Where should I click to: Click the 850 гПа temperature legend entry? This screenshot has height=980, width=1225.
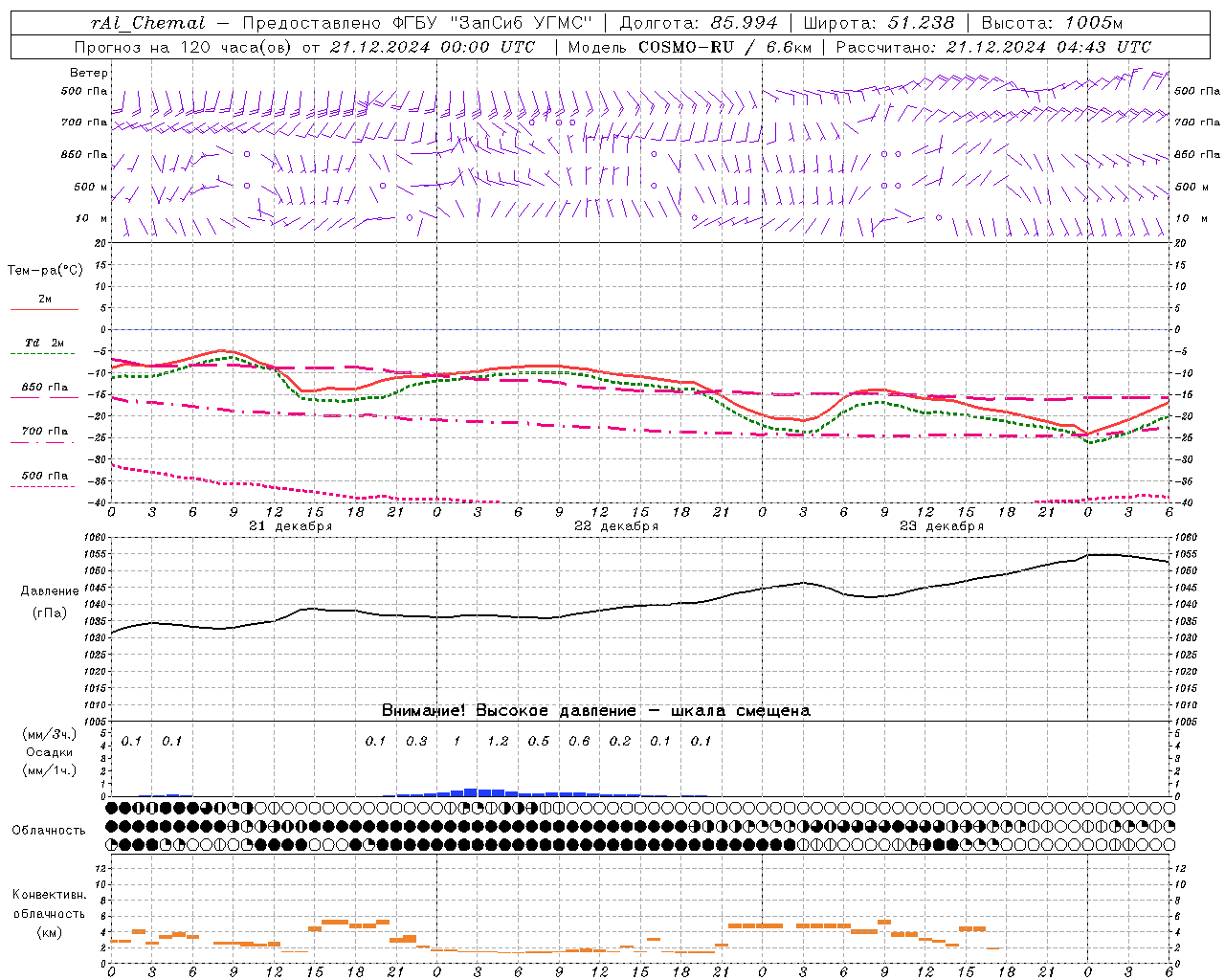pyautogui.click(x=45, y=388)
